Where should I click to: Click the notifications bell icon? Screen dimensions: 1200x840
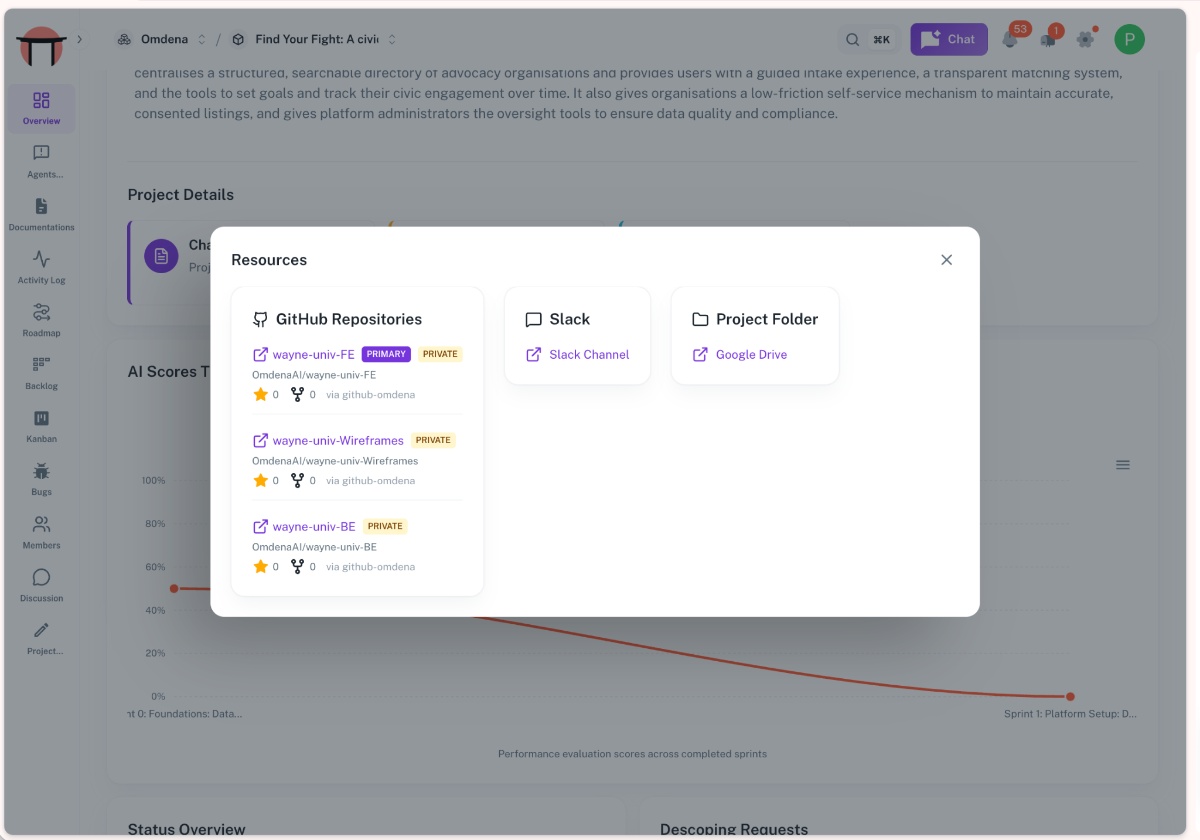pos(1010,39)
